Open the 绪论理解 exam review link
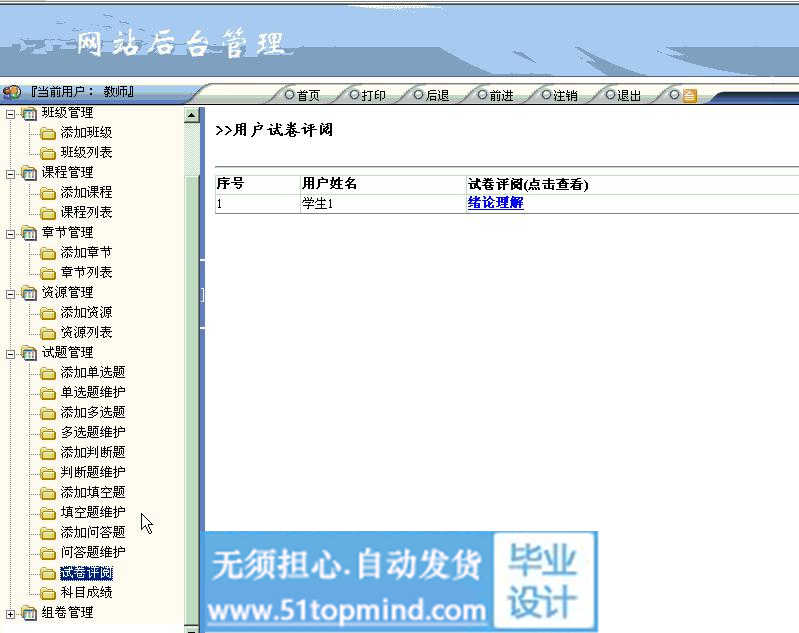Image resolution: width=799 pixels, height=633 pixels. tap(495, 203)
